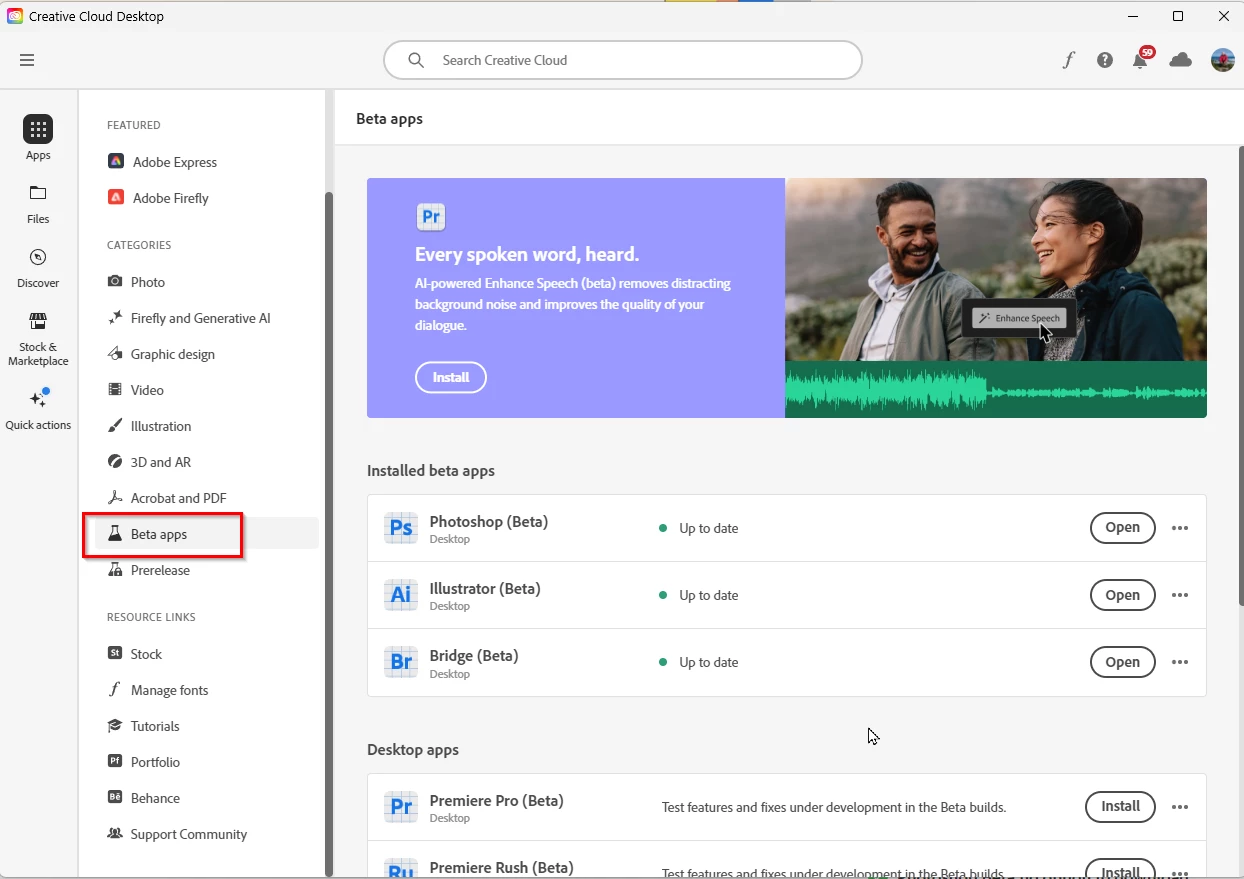Viewport: 1244px width, 879px height.
Task: Open more options for Bridge (Beta)
Action: 1180,662
